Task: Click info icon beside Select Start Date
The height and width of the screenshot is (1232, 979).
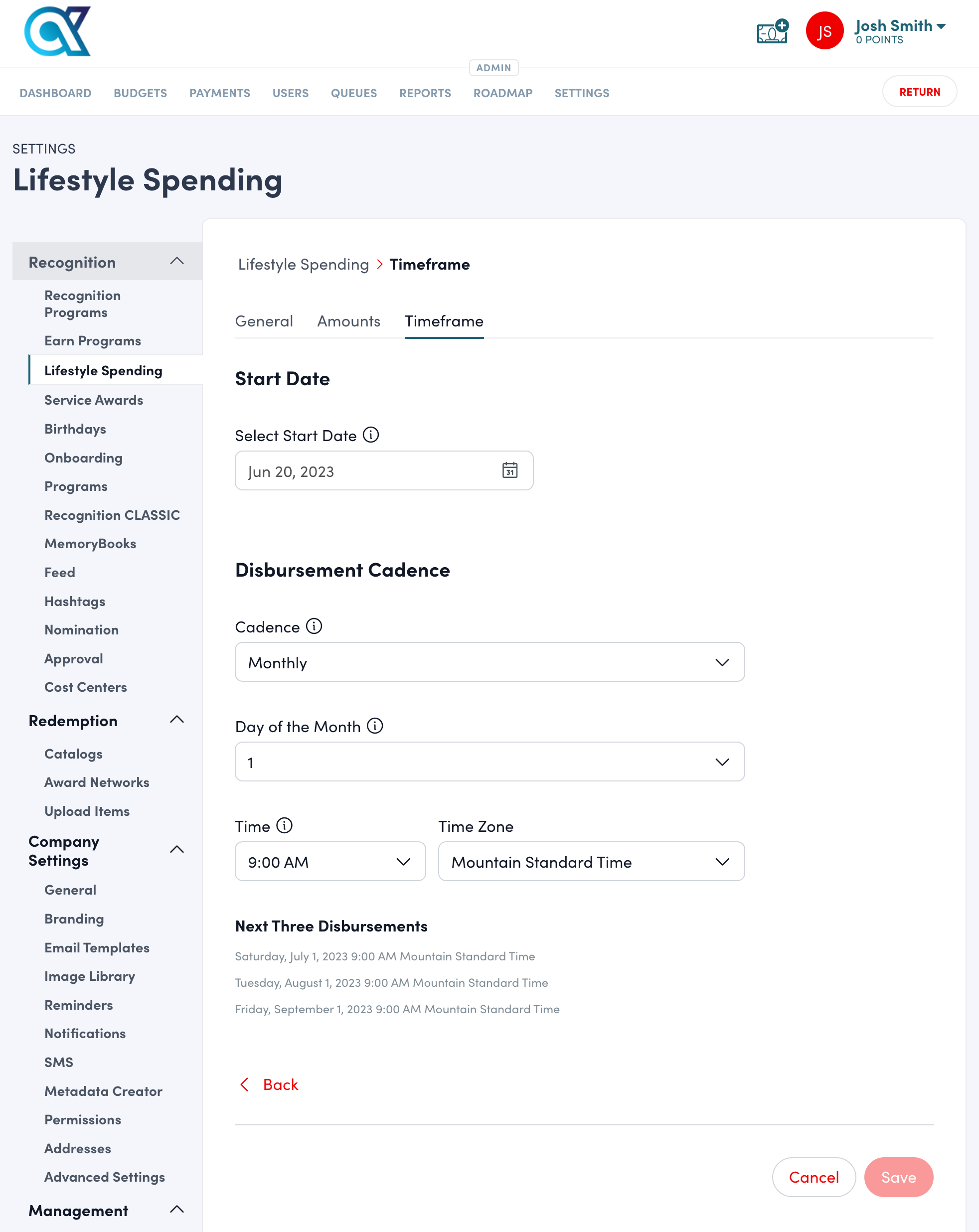Action: (371, 435)
